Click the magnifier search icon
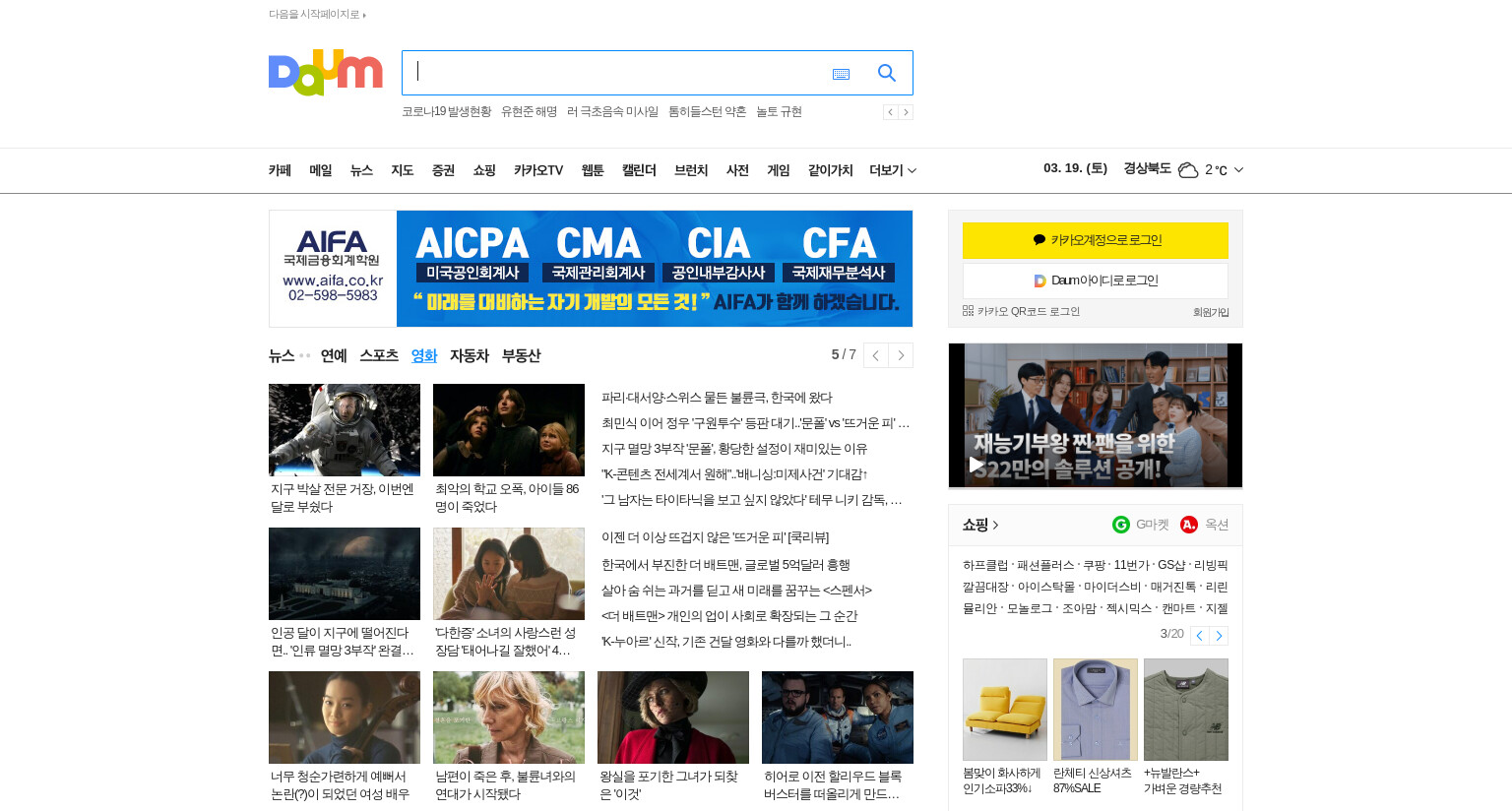Image resolution: width=1512 pixels, height=811 pixels. coord(887,73)
